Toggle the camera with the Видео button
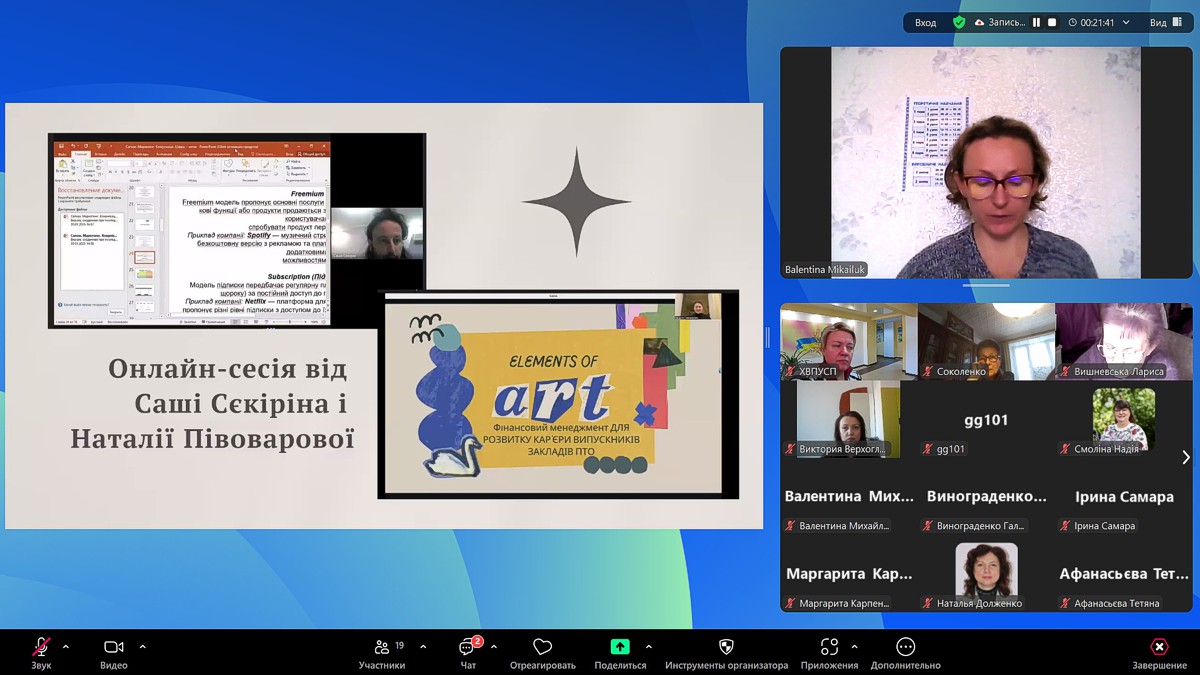The width and height of the screenshot is (1200, 675). (x=114, y=652)
